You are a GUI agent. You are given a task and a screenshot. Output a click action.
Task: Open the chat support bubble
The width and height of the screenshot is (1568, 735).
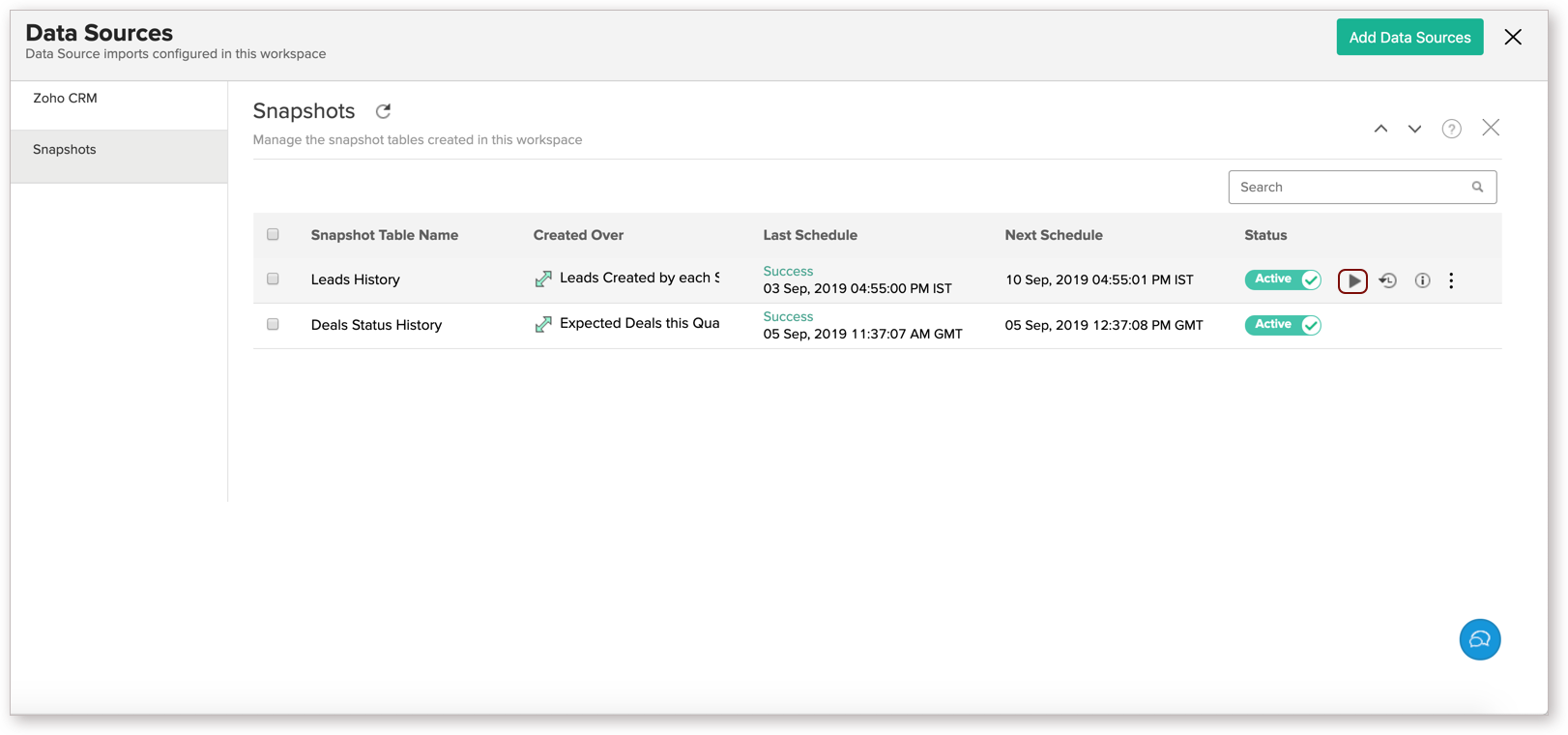(1479, 639)
